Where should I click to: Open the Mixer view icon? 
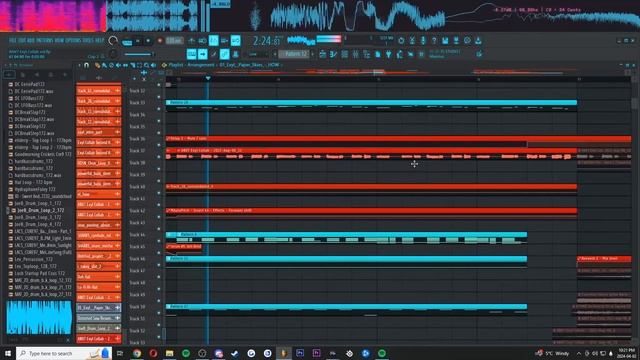(x=356, y=54)
